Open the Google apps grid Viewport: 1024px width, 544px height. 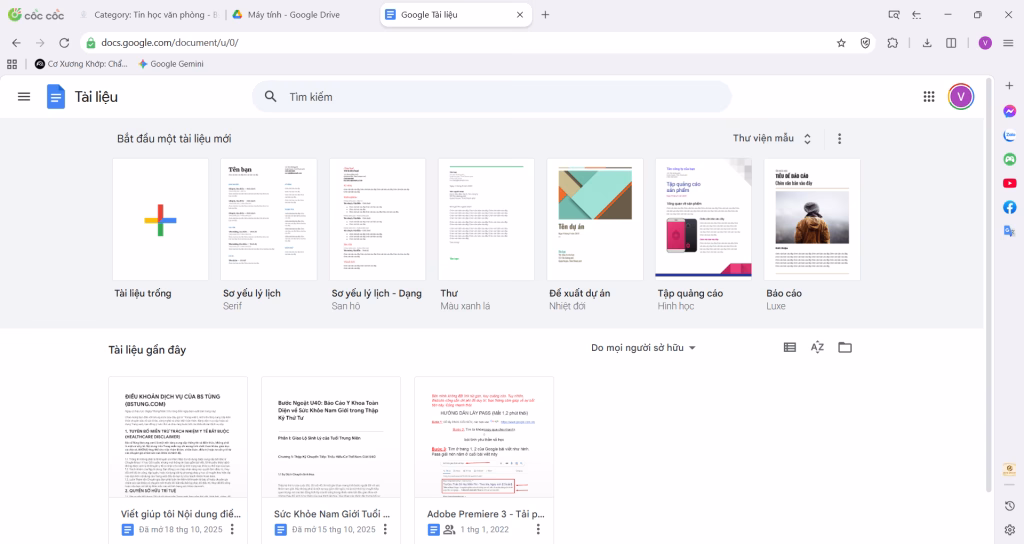click(x=929, y=97)
